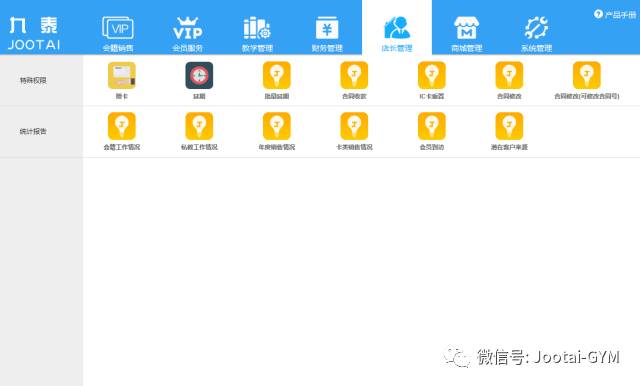Select 统计报告 in the left sidebar
The width and height of the screenshot is (640, 386).
click(x=33, y=131)
